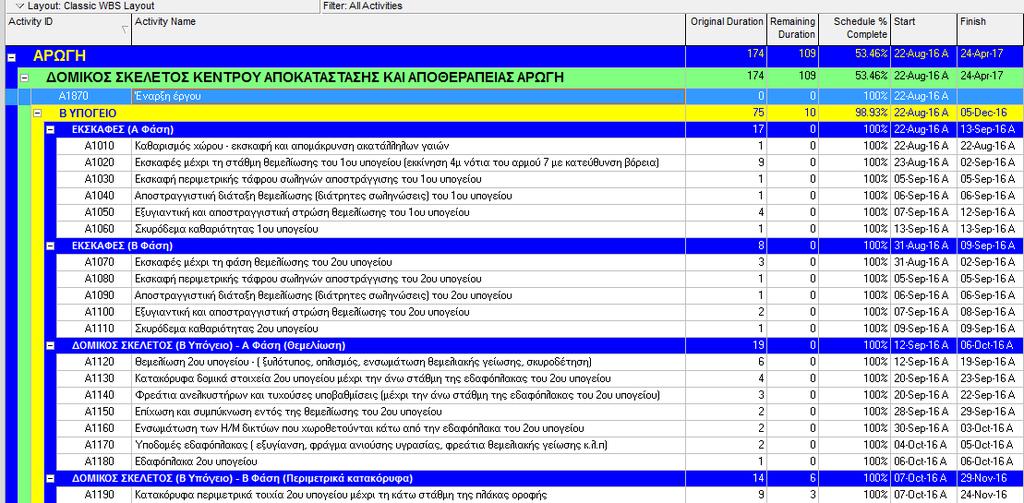The height and width of the screenshot is (503, 1024).
Task: Select activity ID A1040
Action: pyautogui.click(x=99, y=196)
